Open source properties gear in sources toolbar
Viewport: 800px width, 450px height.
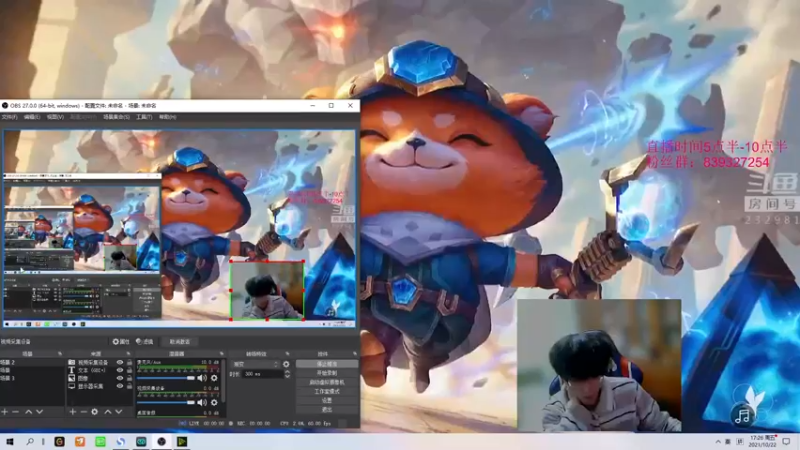95,412
